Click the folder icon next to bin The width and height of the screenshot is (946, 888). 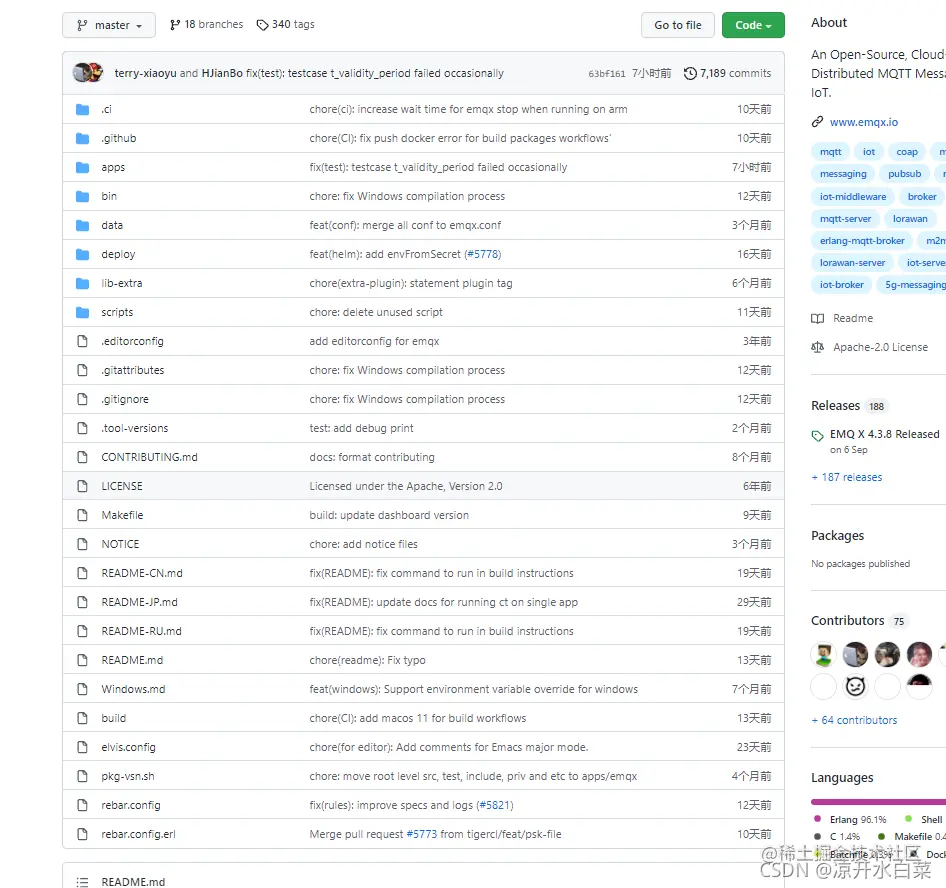[83, 196]
